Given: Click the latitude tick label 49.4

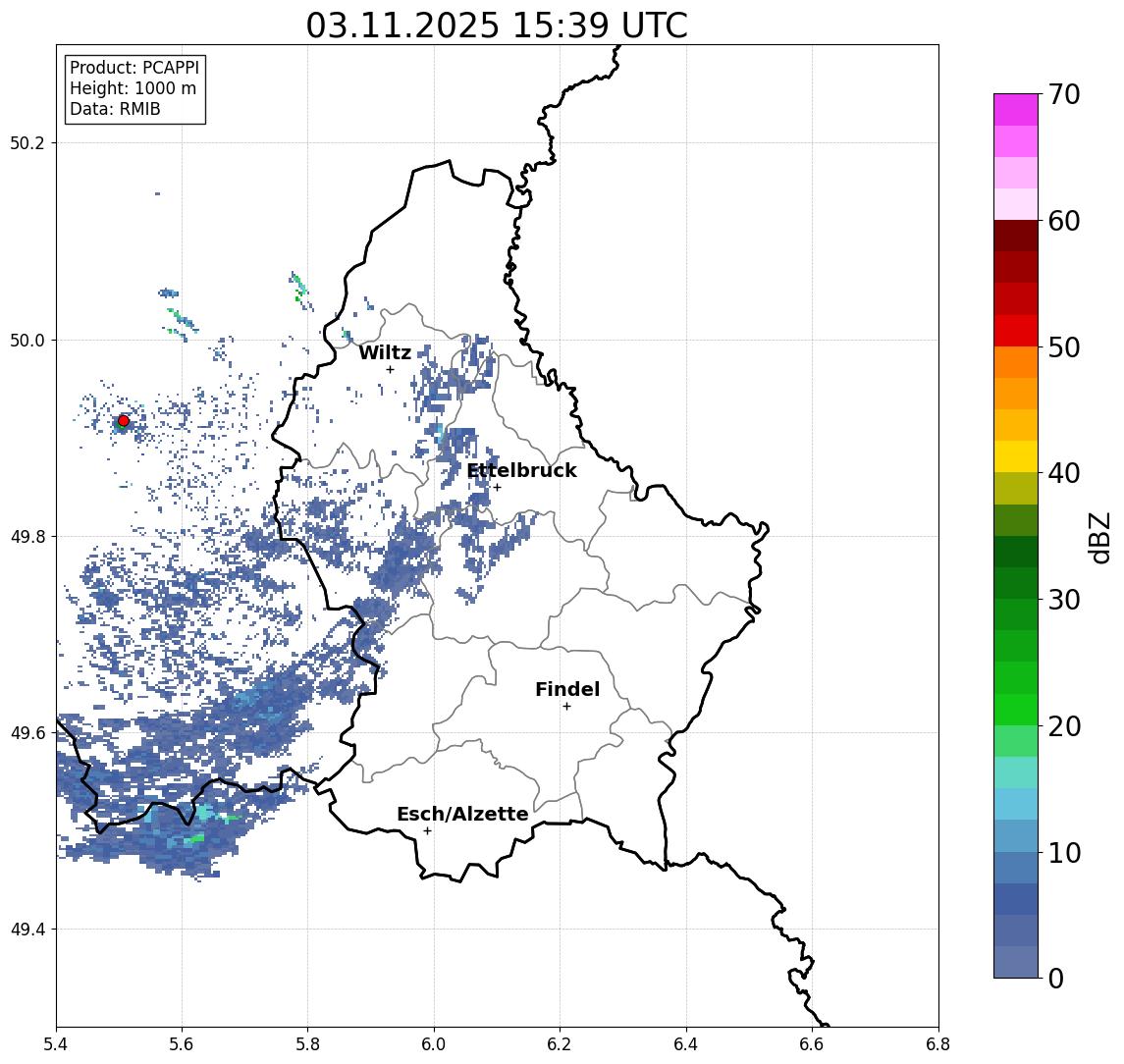Looking at the screenshot, I should tap(27, 930).
